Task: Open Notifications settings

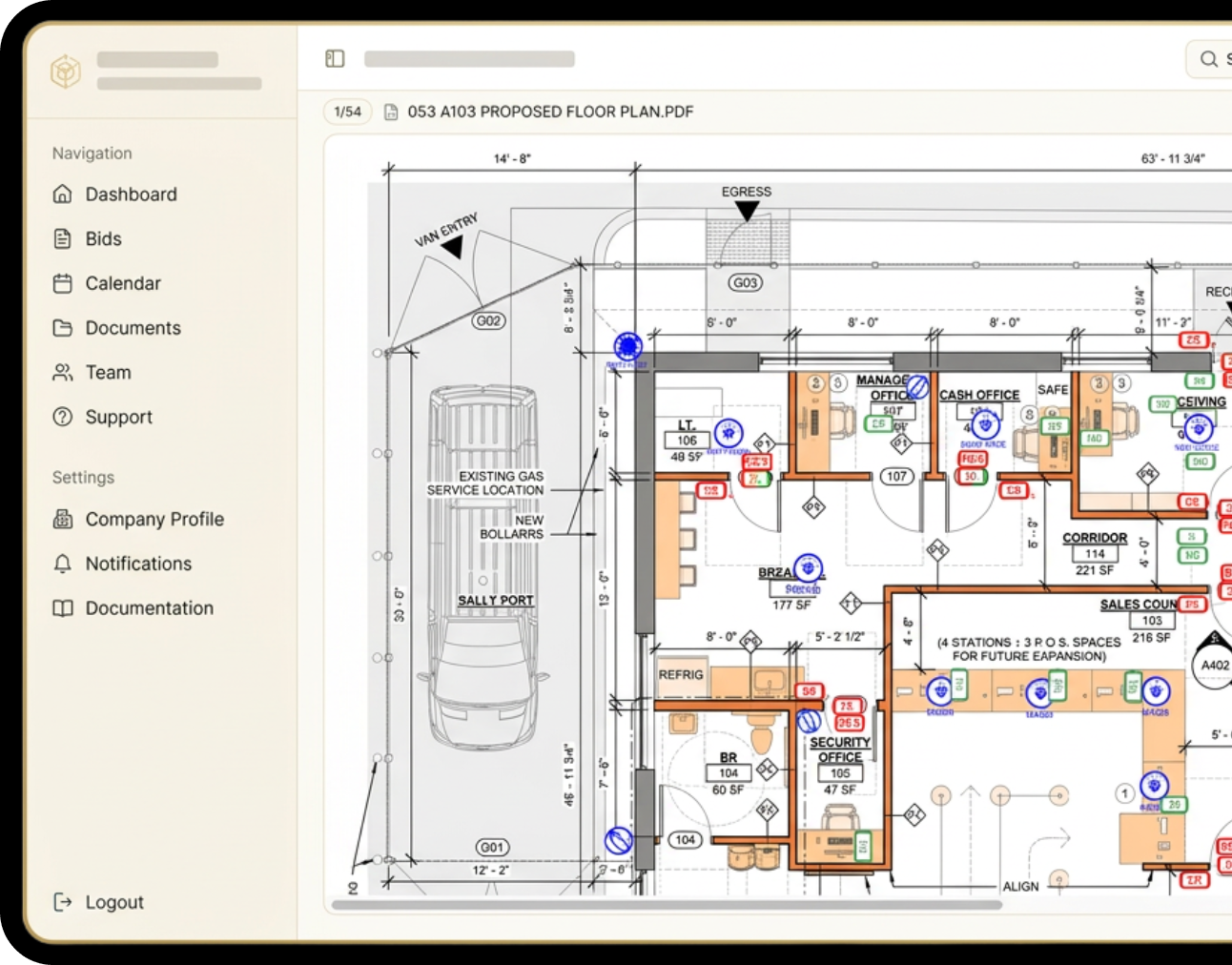Action: 138,564
